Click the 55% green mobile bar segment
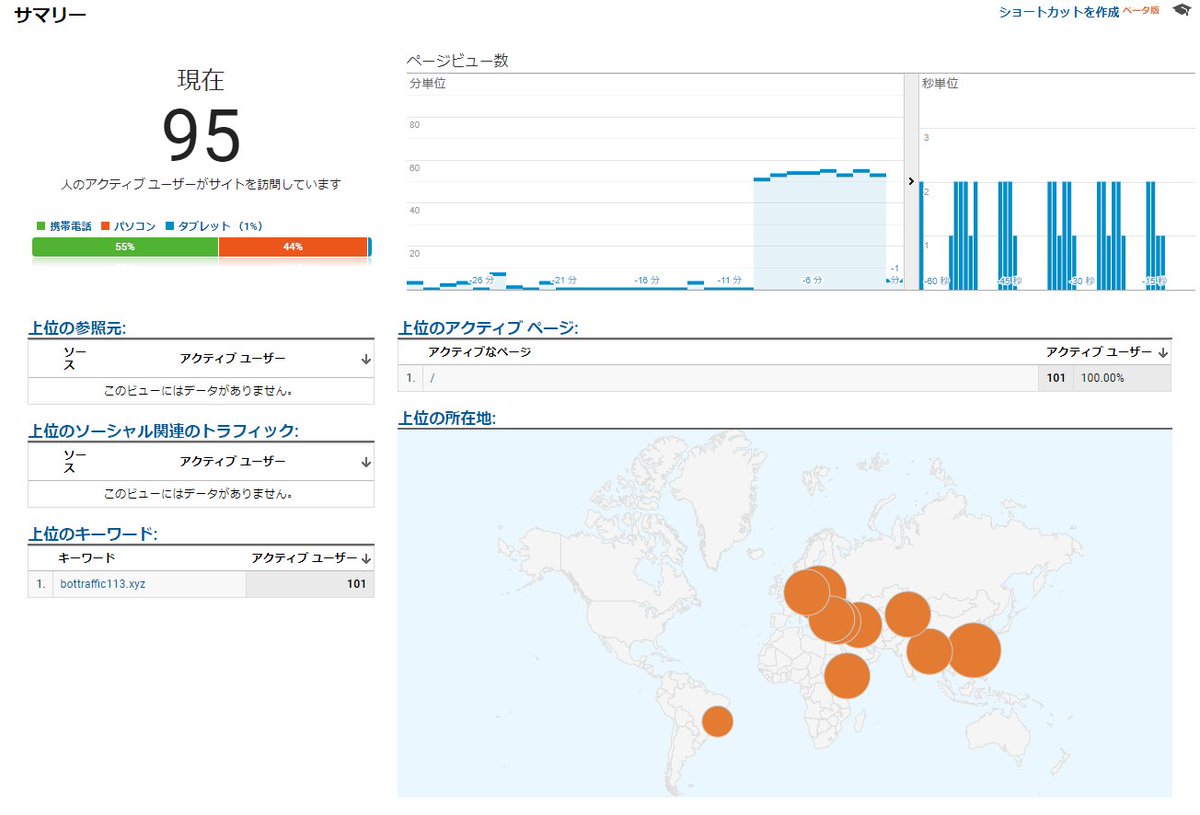 pyautogui.click(x=123, y=245)
